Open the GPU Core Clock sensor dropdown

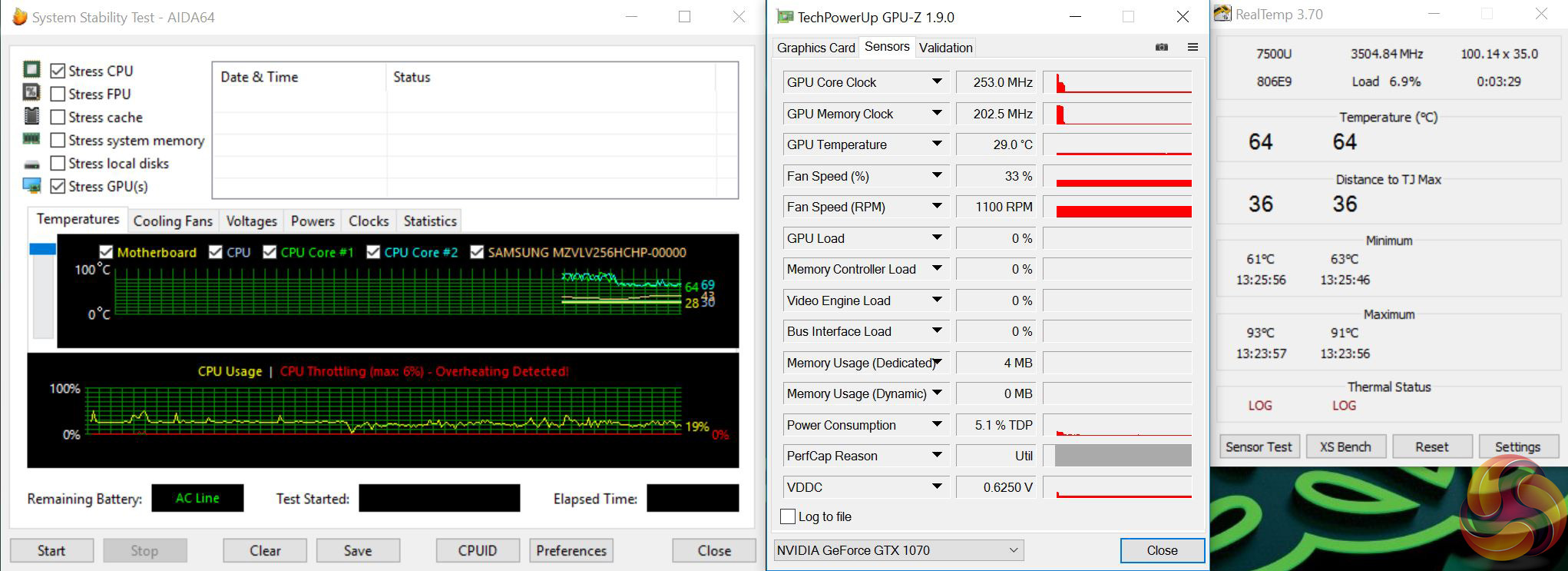coord(937,81)
